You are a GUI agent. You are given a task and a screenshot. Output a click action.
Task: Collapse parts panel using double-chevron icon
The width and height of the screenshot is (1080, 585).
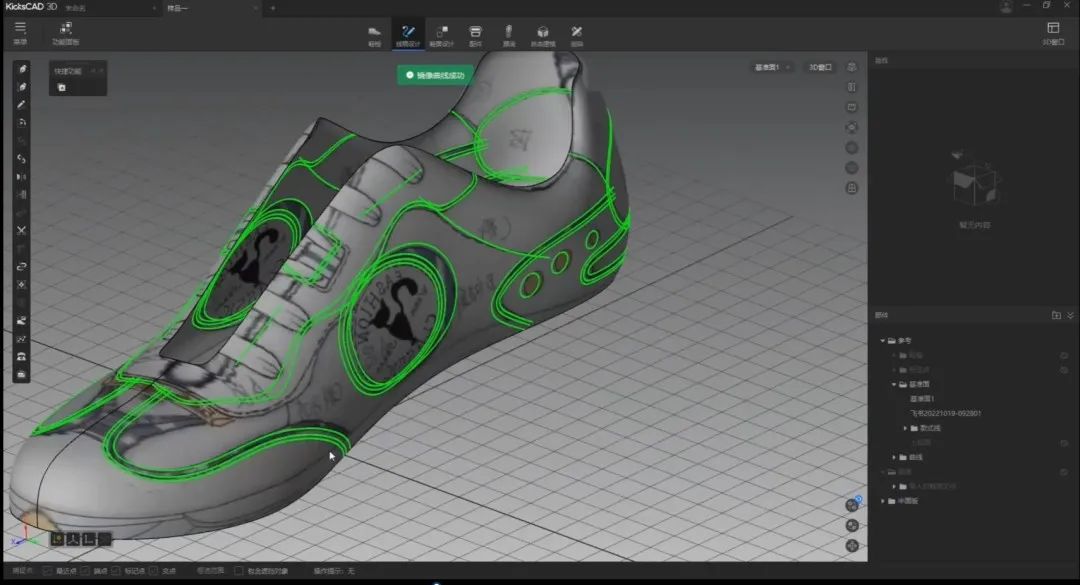(x=1071, y=315)
